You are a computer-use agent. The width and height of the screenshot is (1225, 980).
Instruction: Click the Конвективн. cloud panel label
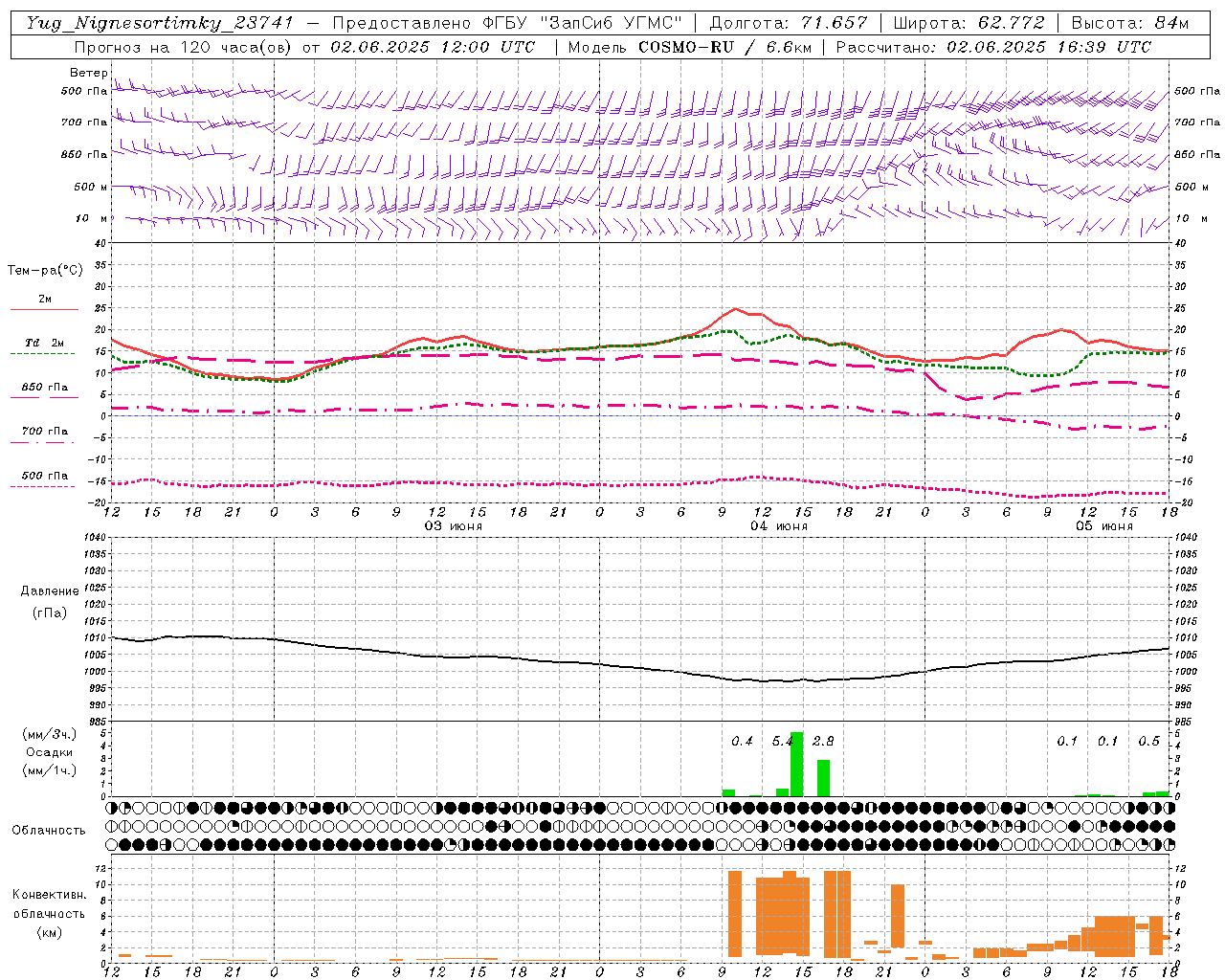click(x=49, y=895)
